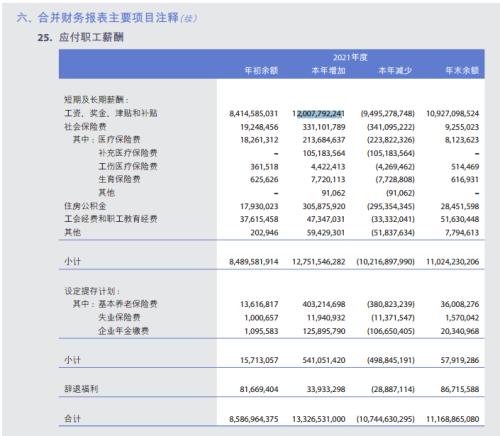Click the value 125,895,790
This screenshot has width=500, height=436.
tap(324, 331)
